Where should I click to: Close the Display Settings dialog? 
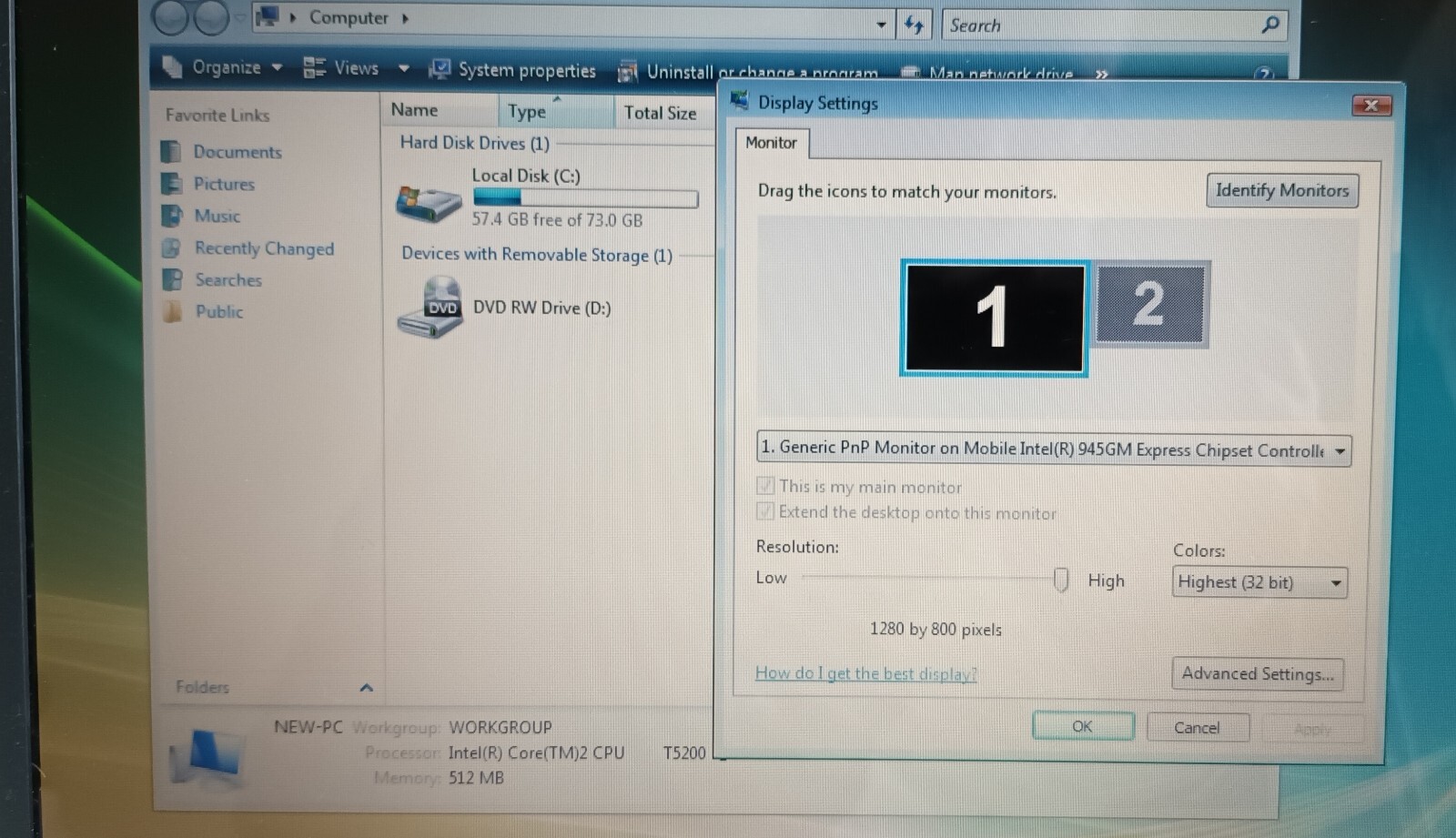(1371, 105)
